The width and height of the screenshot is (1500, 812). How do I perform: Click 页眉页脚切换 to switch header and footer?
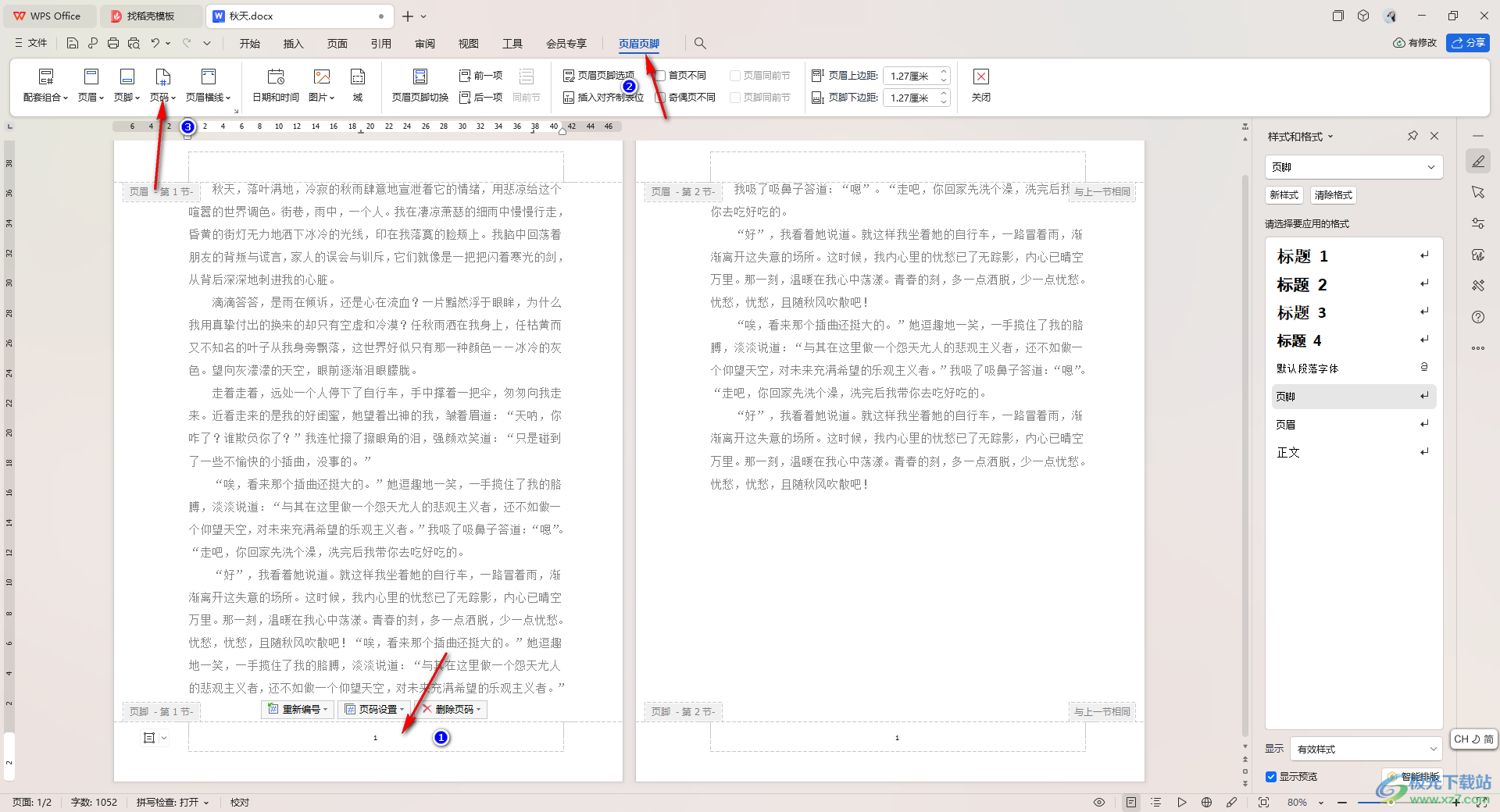click(420, 85)
